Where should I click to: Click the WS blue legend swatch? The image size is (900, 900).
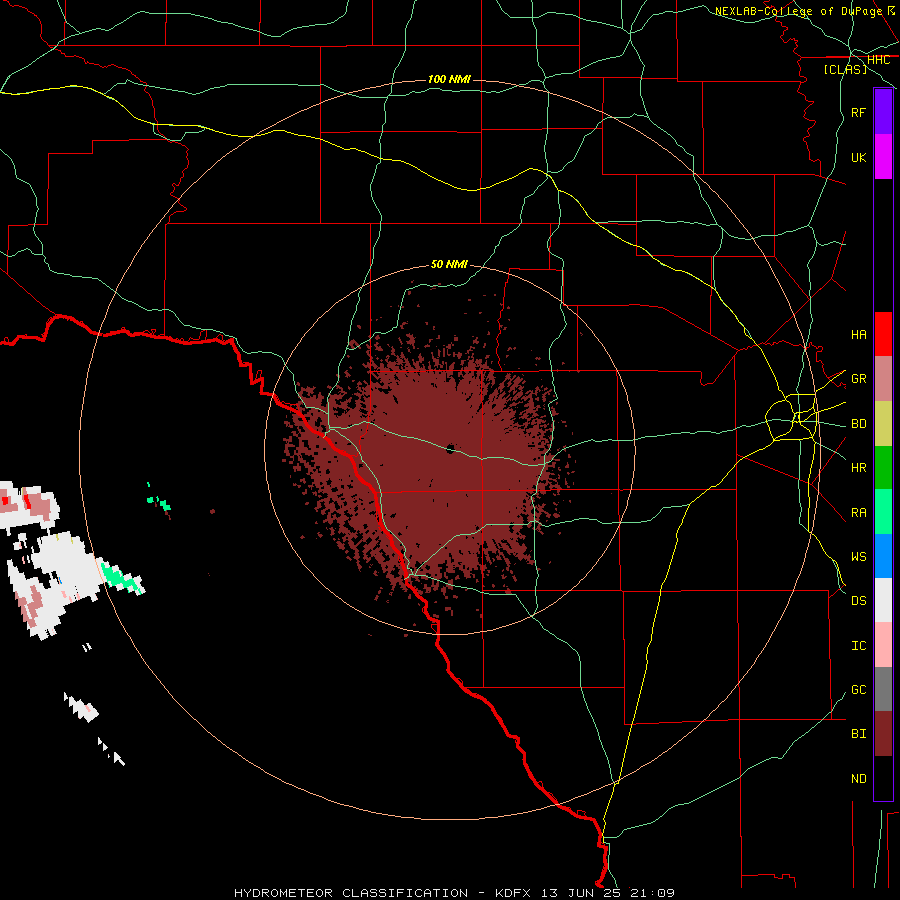pos(883,556)
